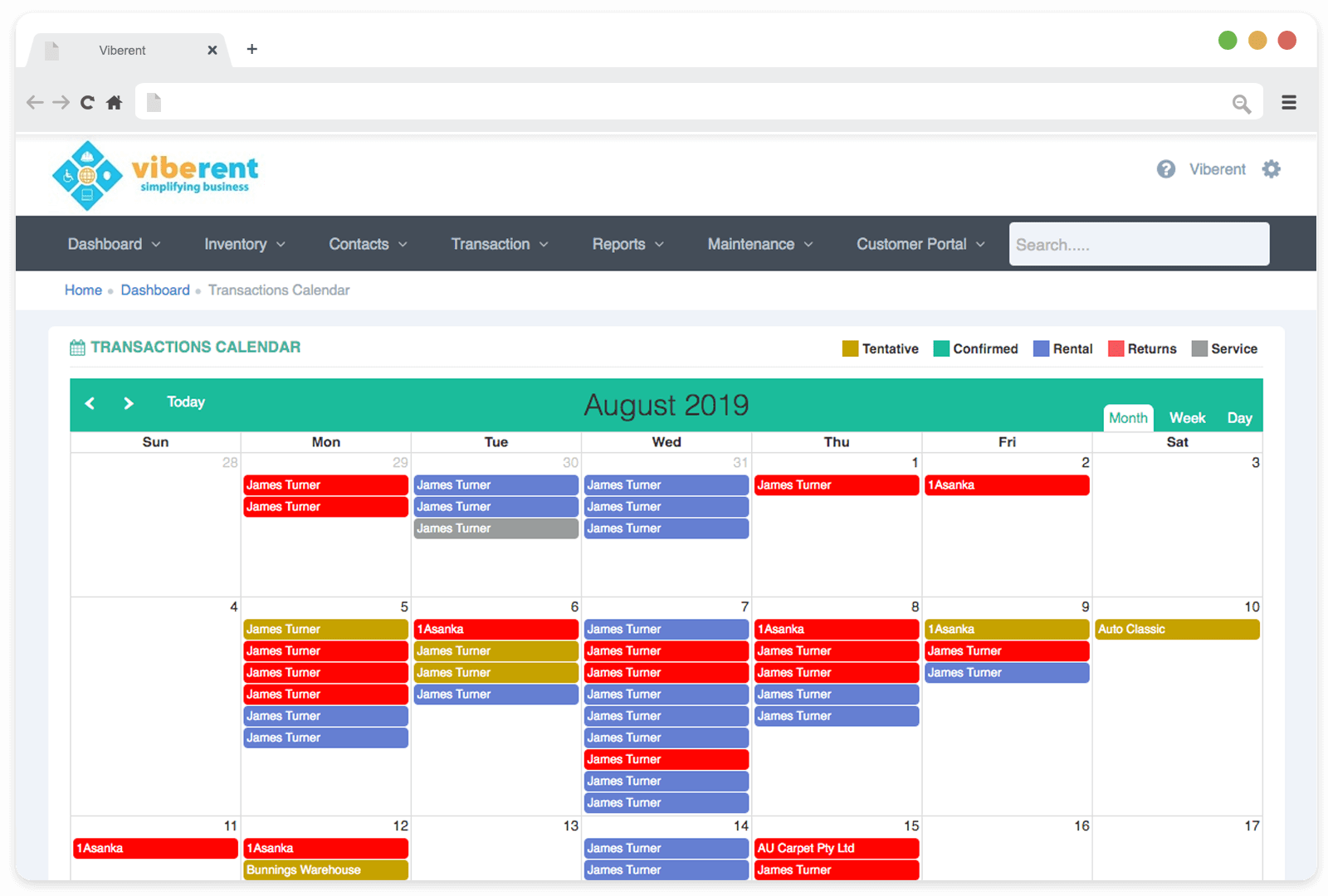Jump to Today in calendar
1328x896 pixels.
click(186, 402)
